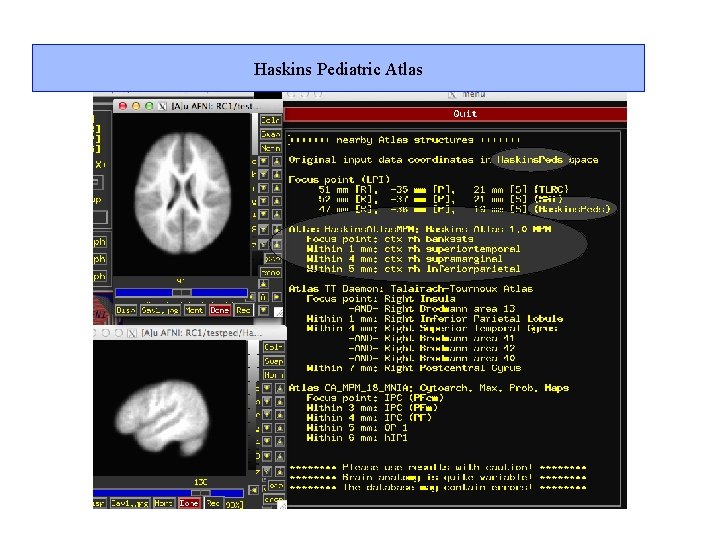Screen dimensions: 720x540
Task: Click the 'g' gamma down arrow in axial viewer
Action: [264, 201]
